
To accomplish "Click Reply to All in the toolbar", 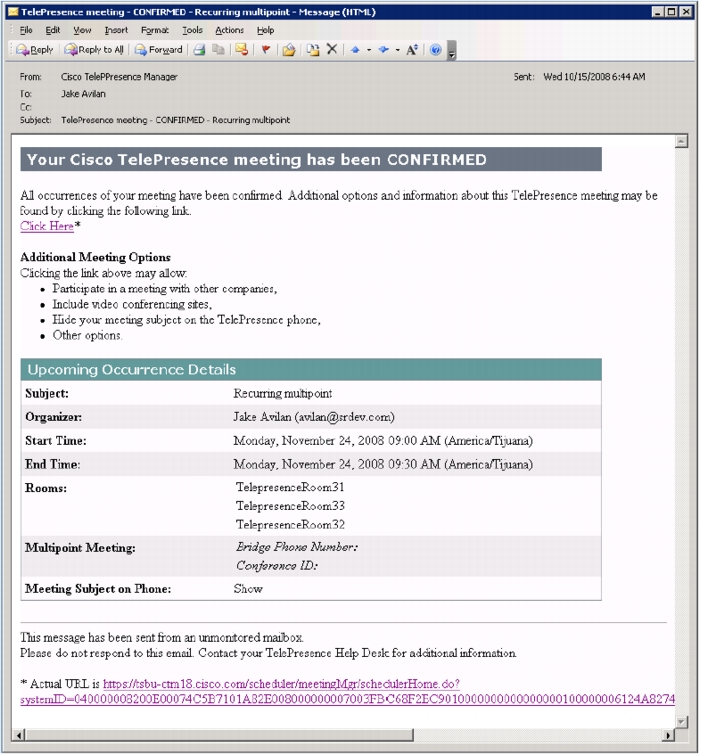I will (x=94, y=50).
